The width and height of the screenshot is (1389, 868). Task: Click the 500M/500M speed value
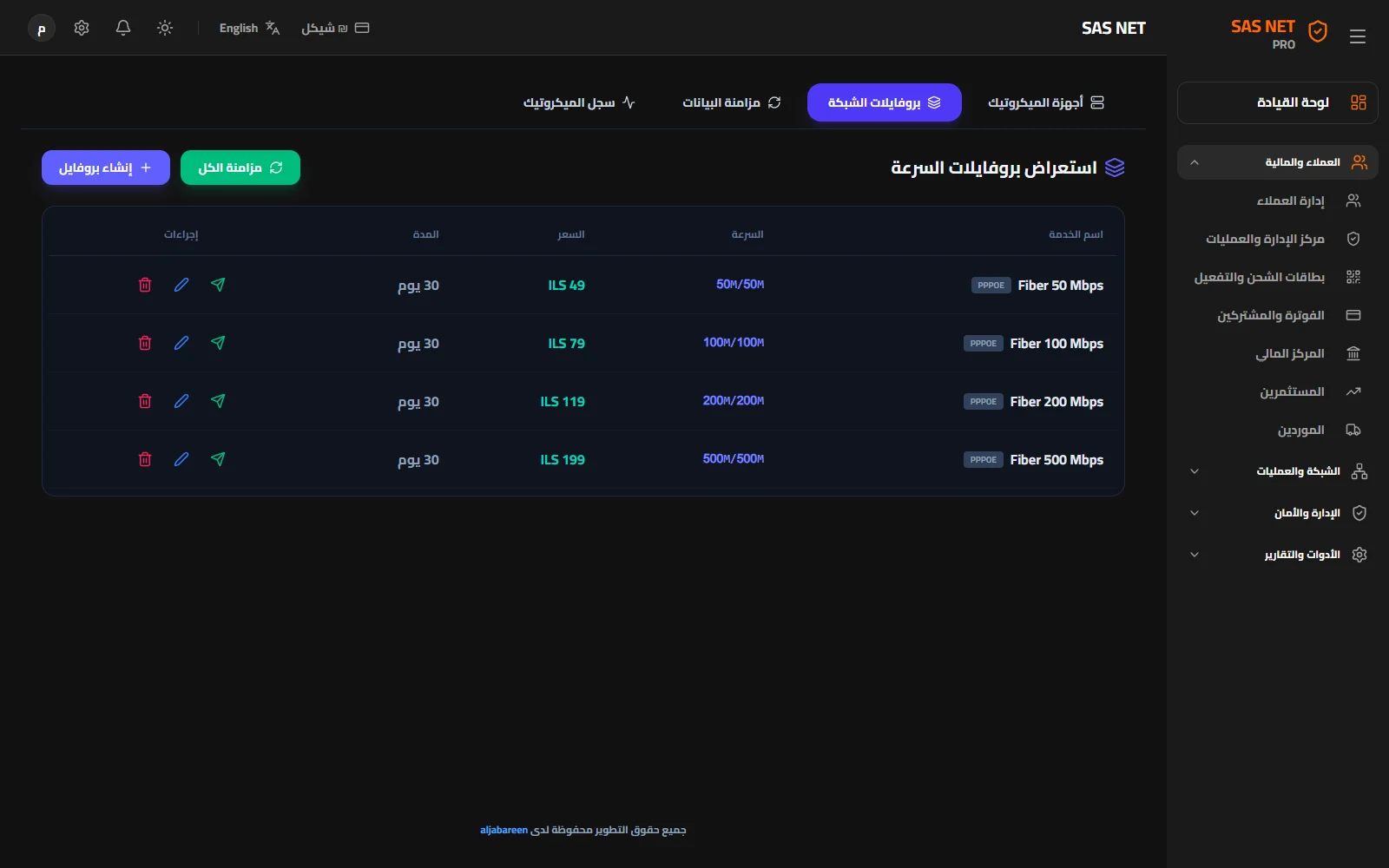tap(734, 458)
